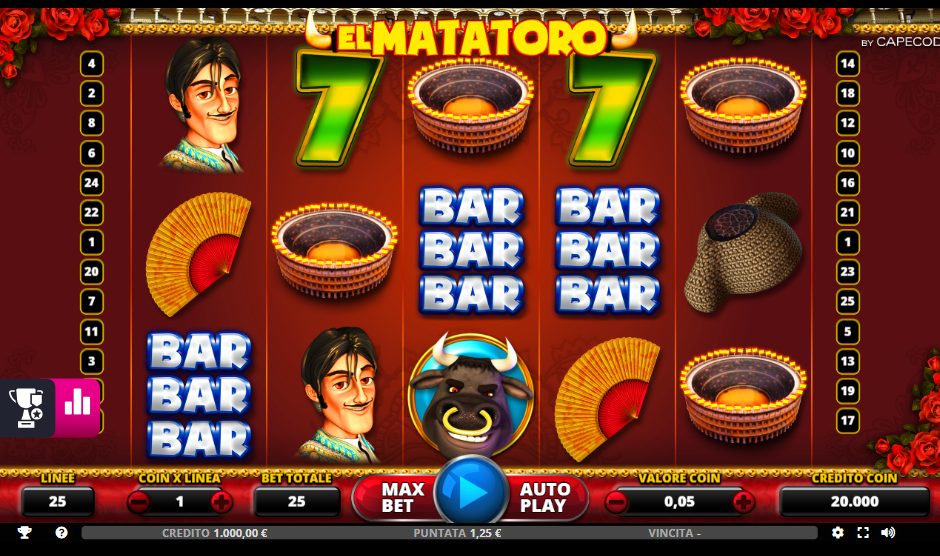Raise Valore Coin with plus button
This screenshot has width=940, height=556.
point(743,502)
